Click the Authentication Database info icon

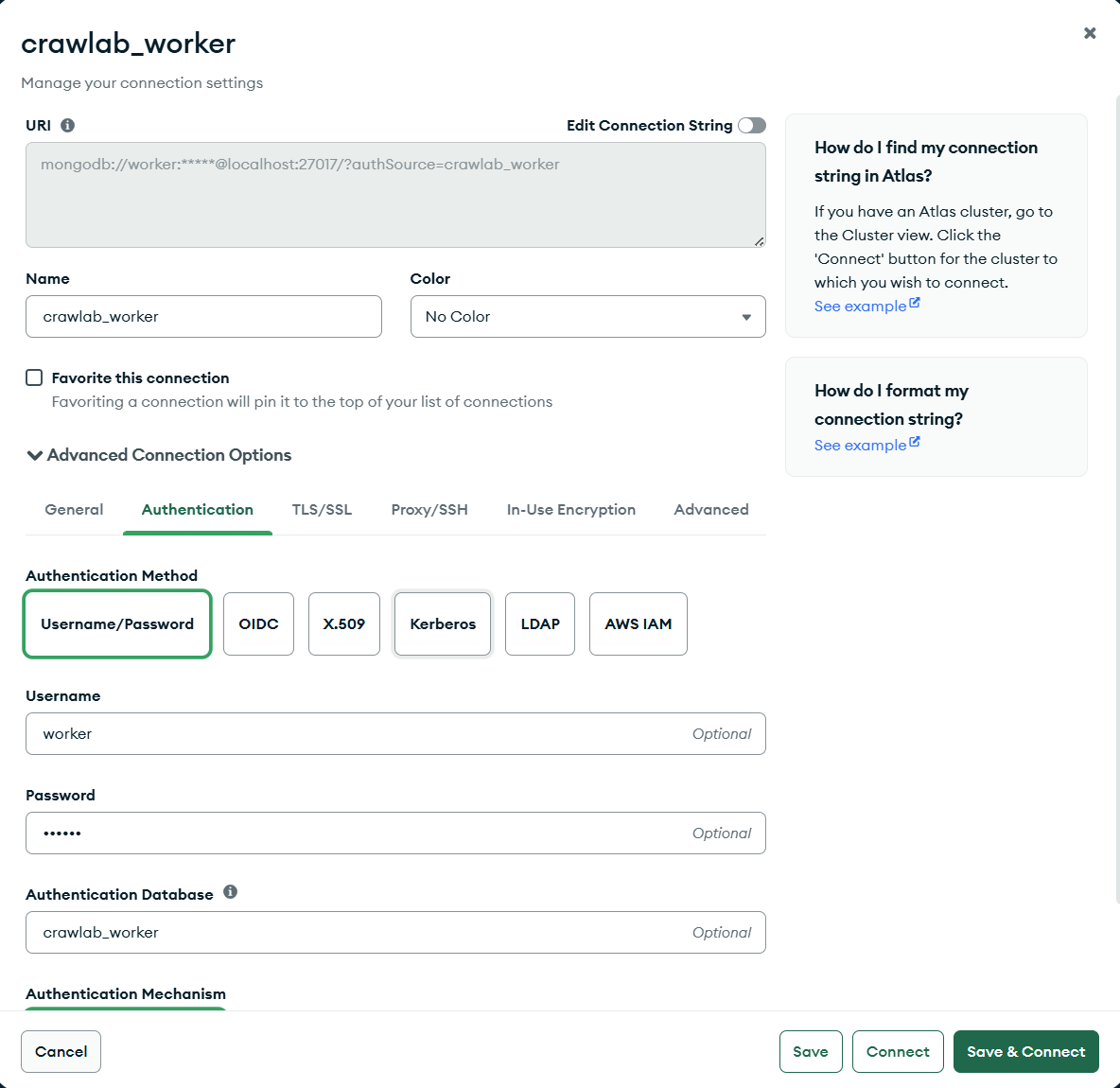[230, 891]
